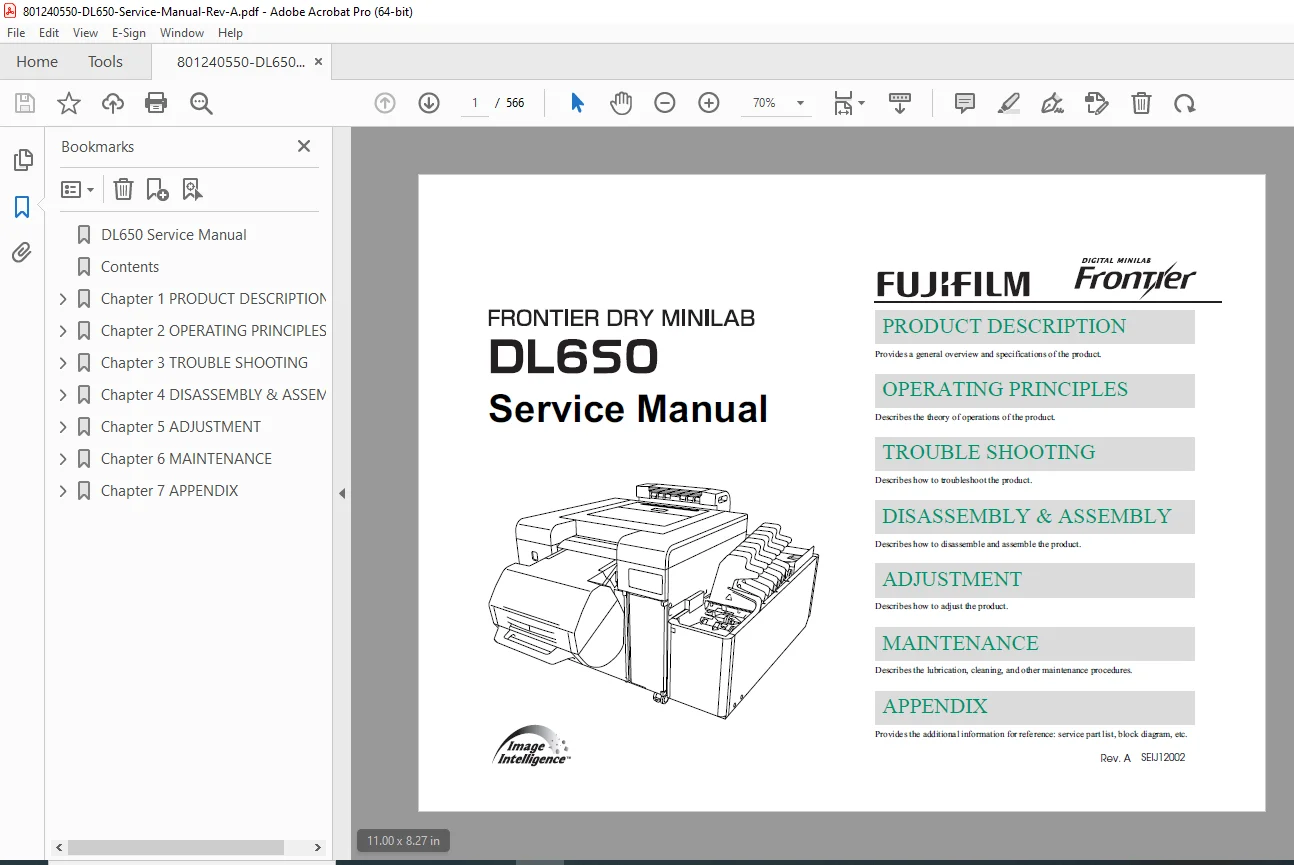Open the File menu
This screenshot has height=865, width=1294.
tap(16, 33)
